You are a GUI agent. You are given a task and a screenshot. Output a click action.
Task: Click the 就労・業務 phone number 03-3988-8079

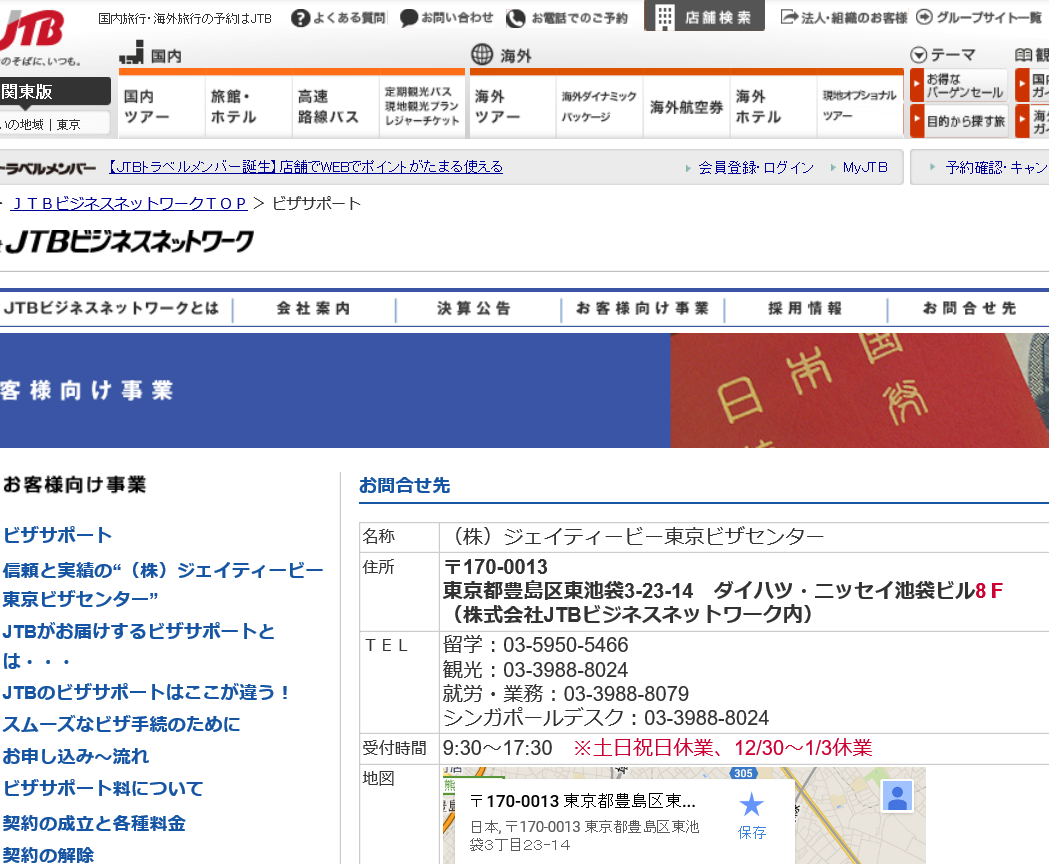tap(626, 694)
